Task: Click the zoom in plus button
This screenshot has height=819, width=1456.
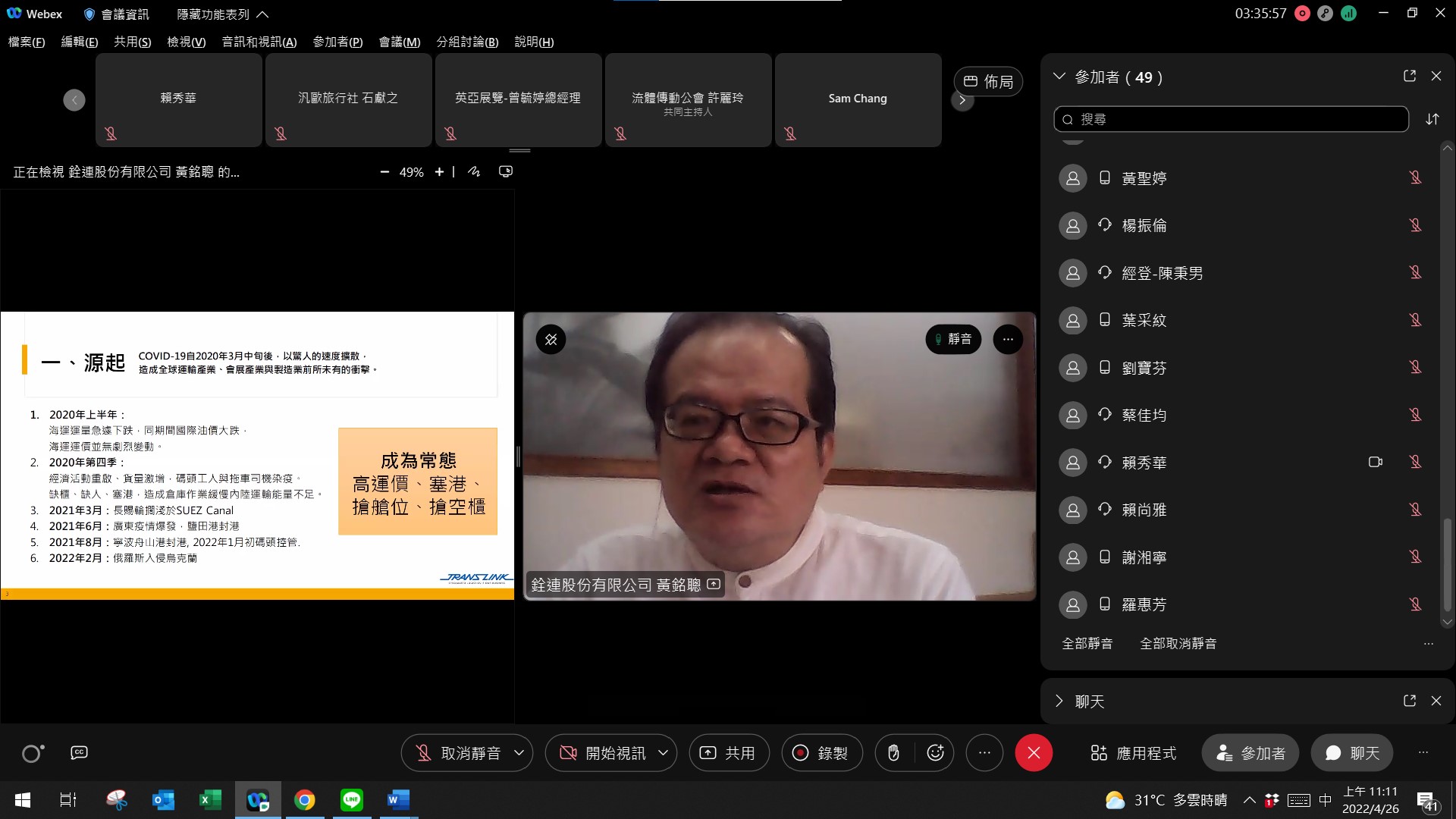Action: [x=439, y=172]
